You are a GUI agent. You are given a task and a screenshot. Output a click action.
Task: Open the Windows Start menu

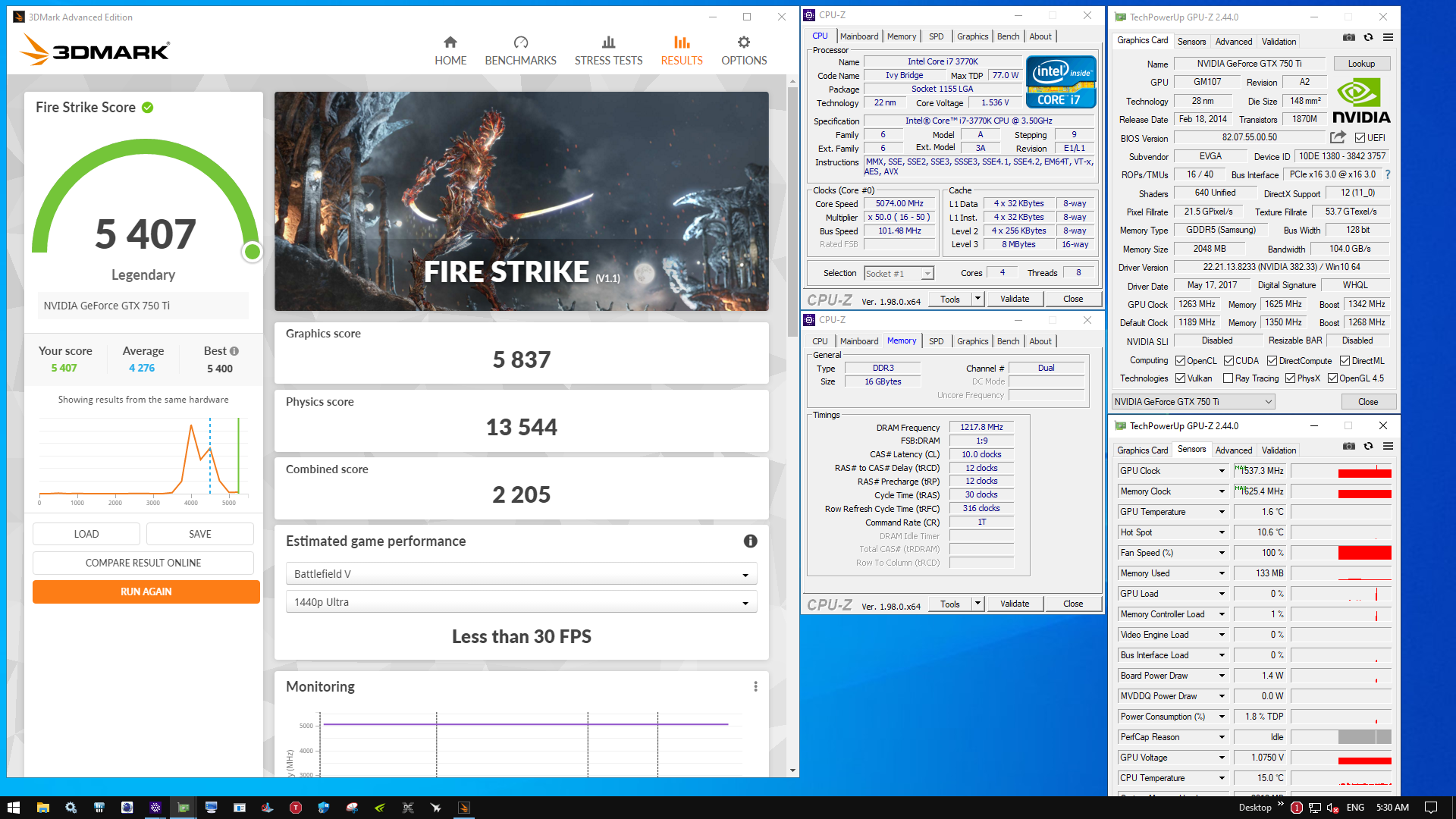point(13,808)
